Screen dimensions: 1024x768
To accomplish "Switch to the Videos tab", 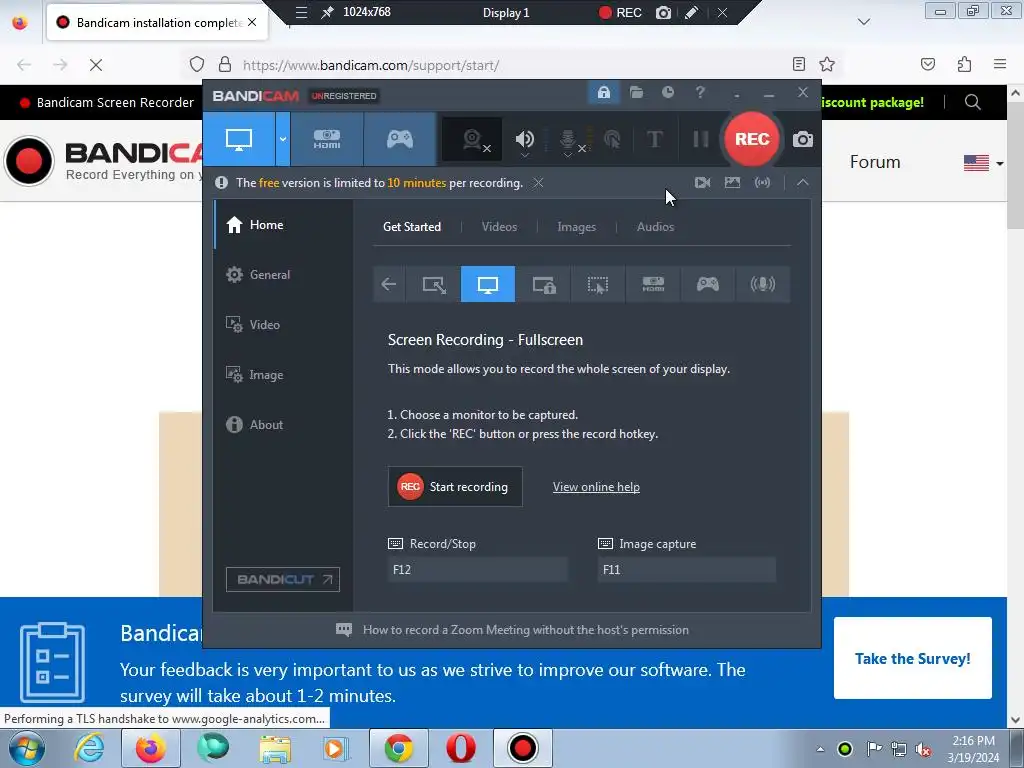I will tap(499, 227).
